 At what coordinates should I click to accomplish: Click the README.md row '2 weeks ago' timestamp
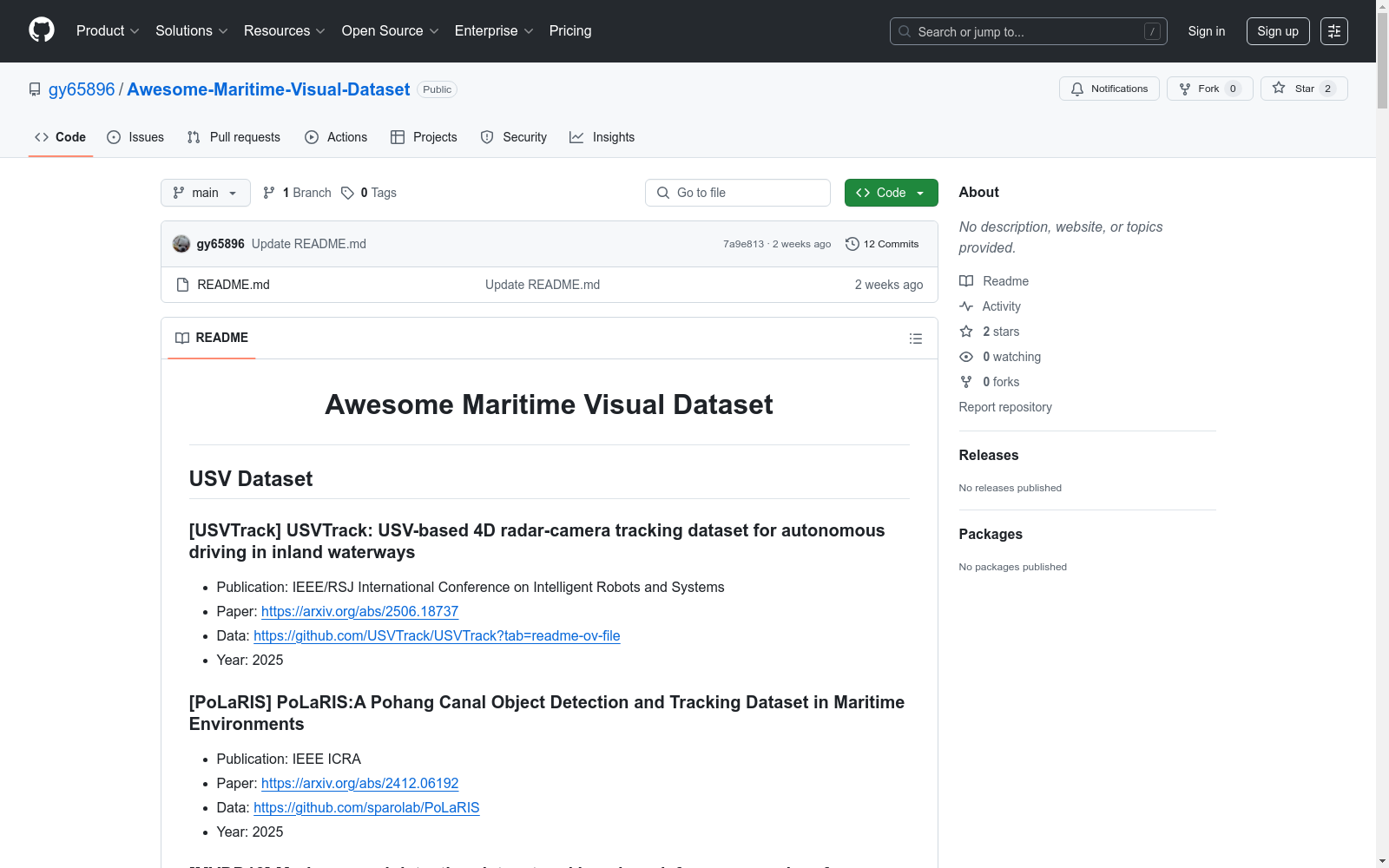tap(889, 285)
